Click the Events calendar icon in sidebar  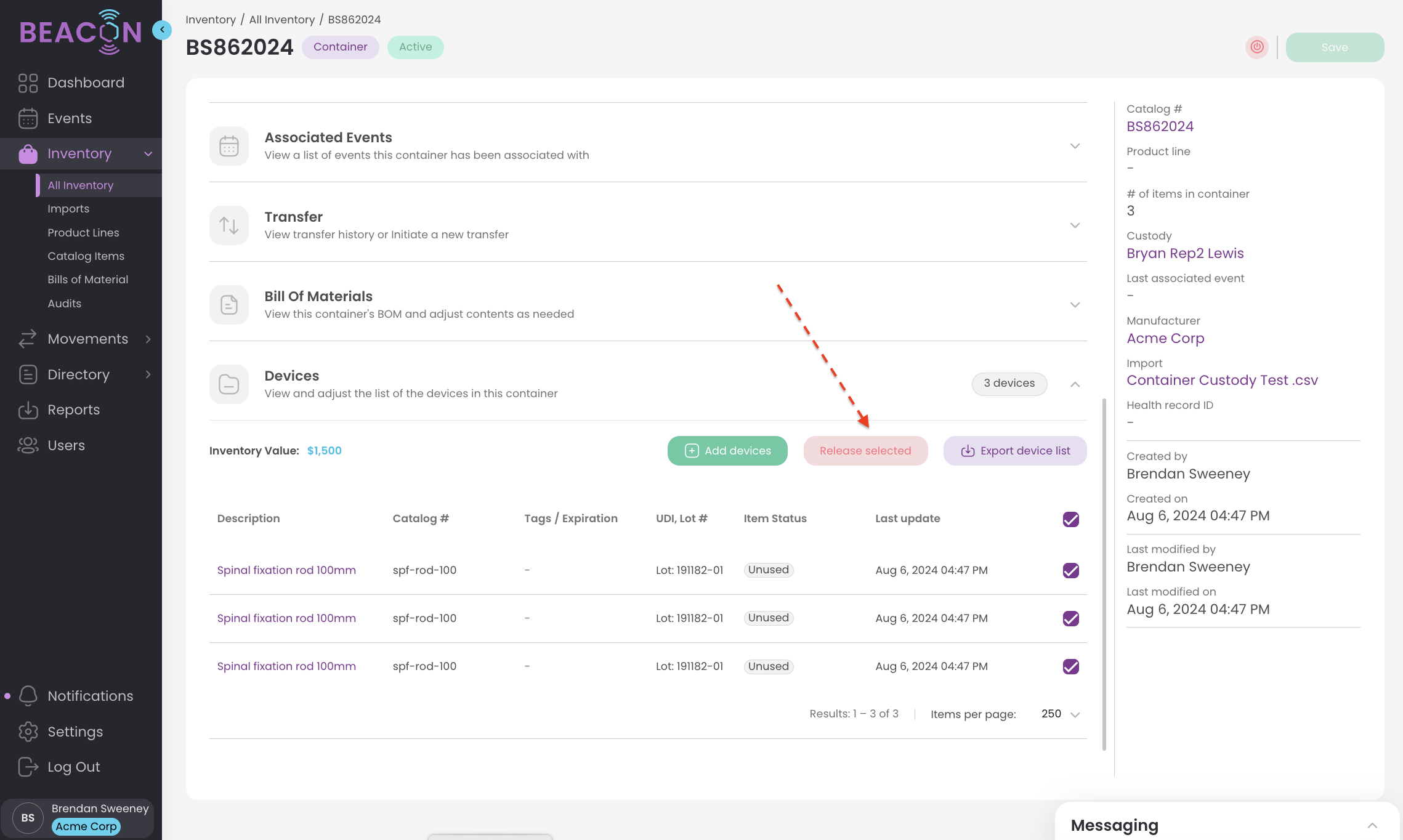click(28, 118)
